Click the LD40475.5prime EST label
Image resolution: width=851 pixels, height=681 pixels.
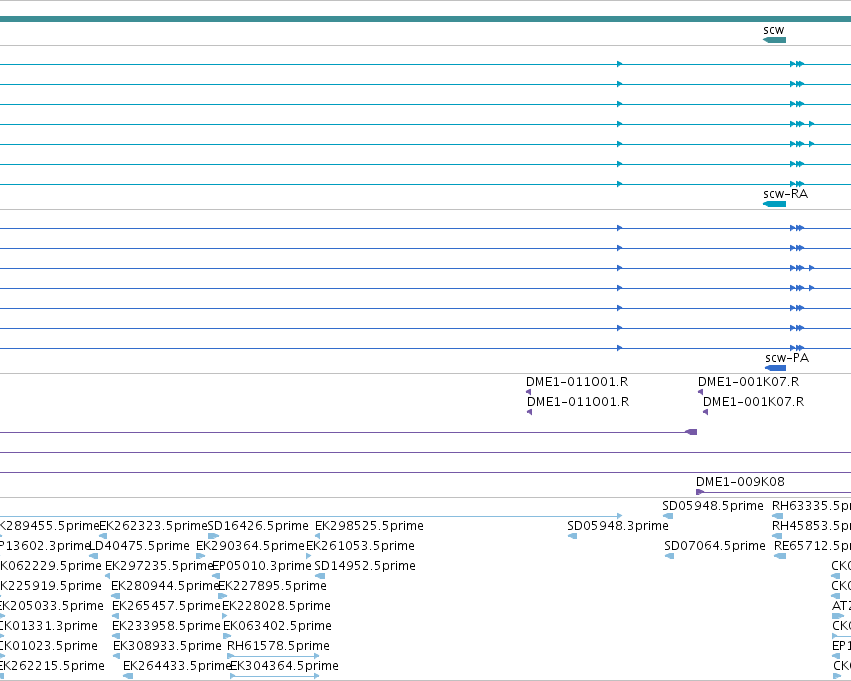(139, 545)
